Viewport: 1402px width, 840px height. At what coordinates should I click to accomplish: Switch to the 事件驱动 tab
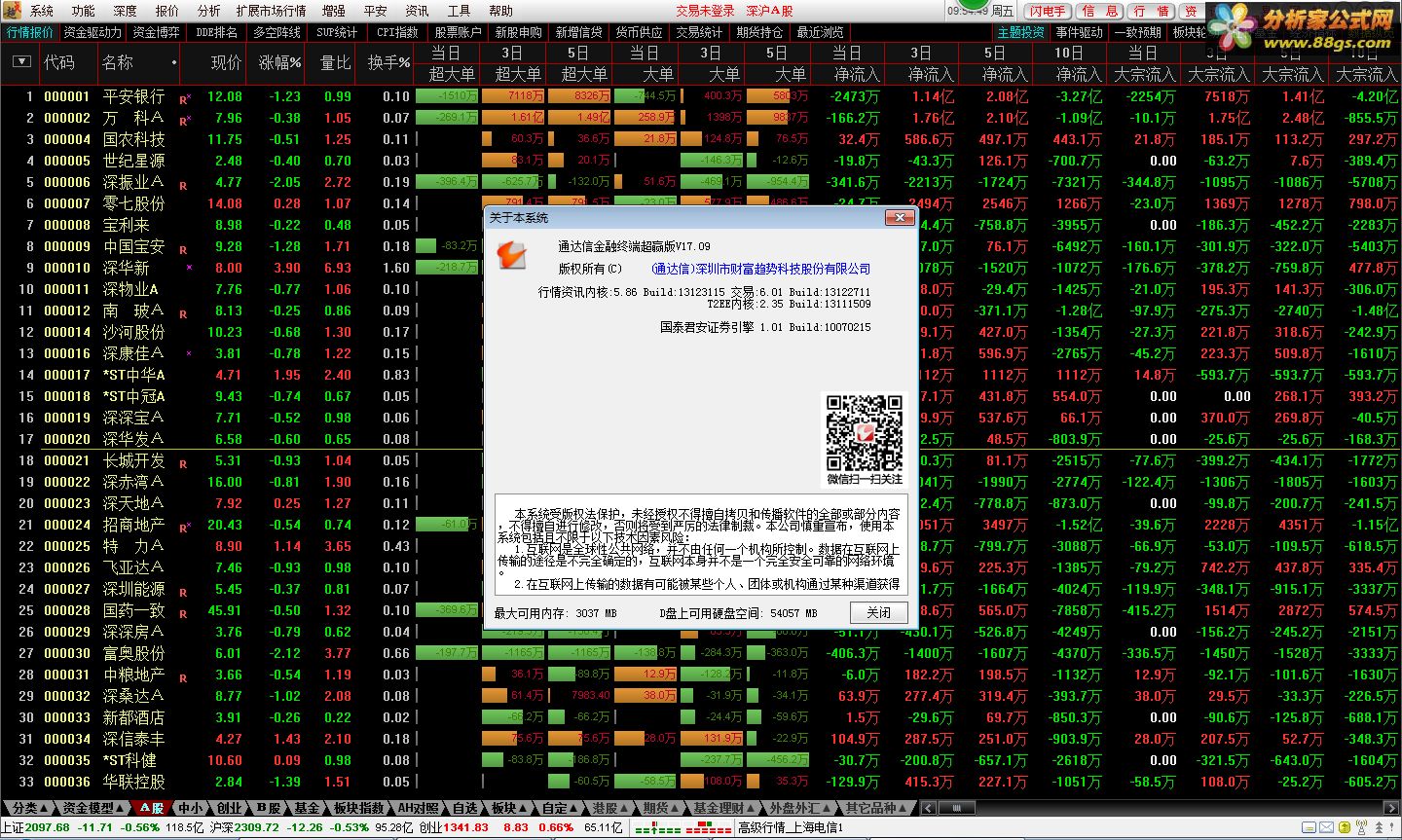[x=1080, y=32]
